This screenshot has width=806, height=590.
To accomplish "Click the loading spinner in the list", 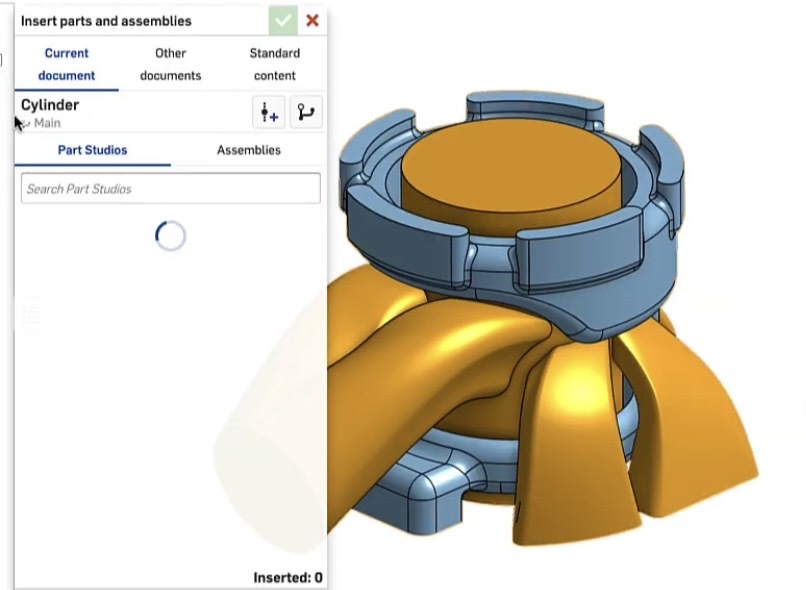I will (171, 236).
